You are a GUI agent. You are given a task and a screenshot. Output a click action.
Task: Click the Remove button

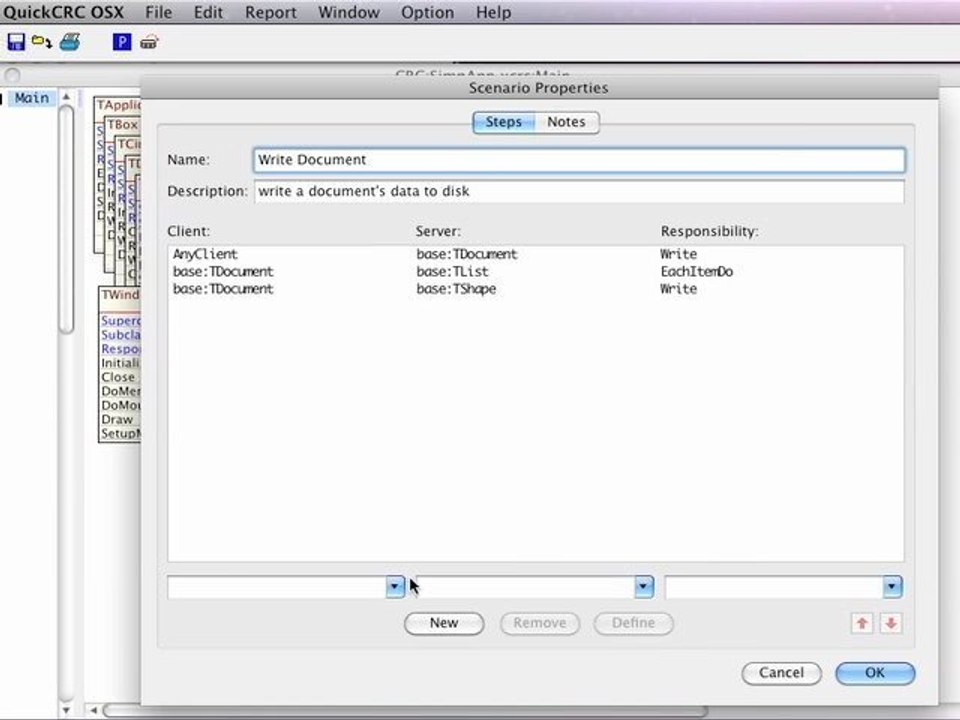click(x=539, y=623)
